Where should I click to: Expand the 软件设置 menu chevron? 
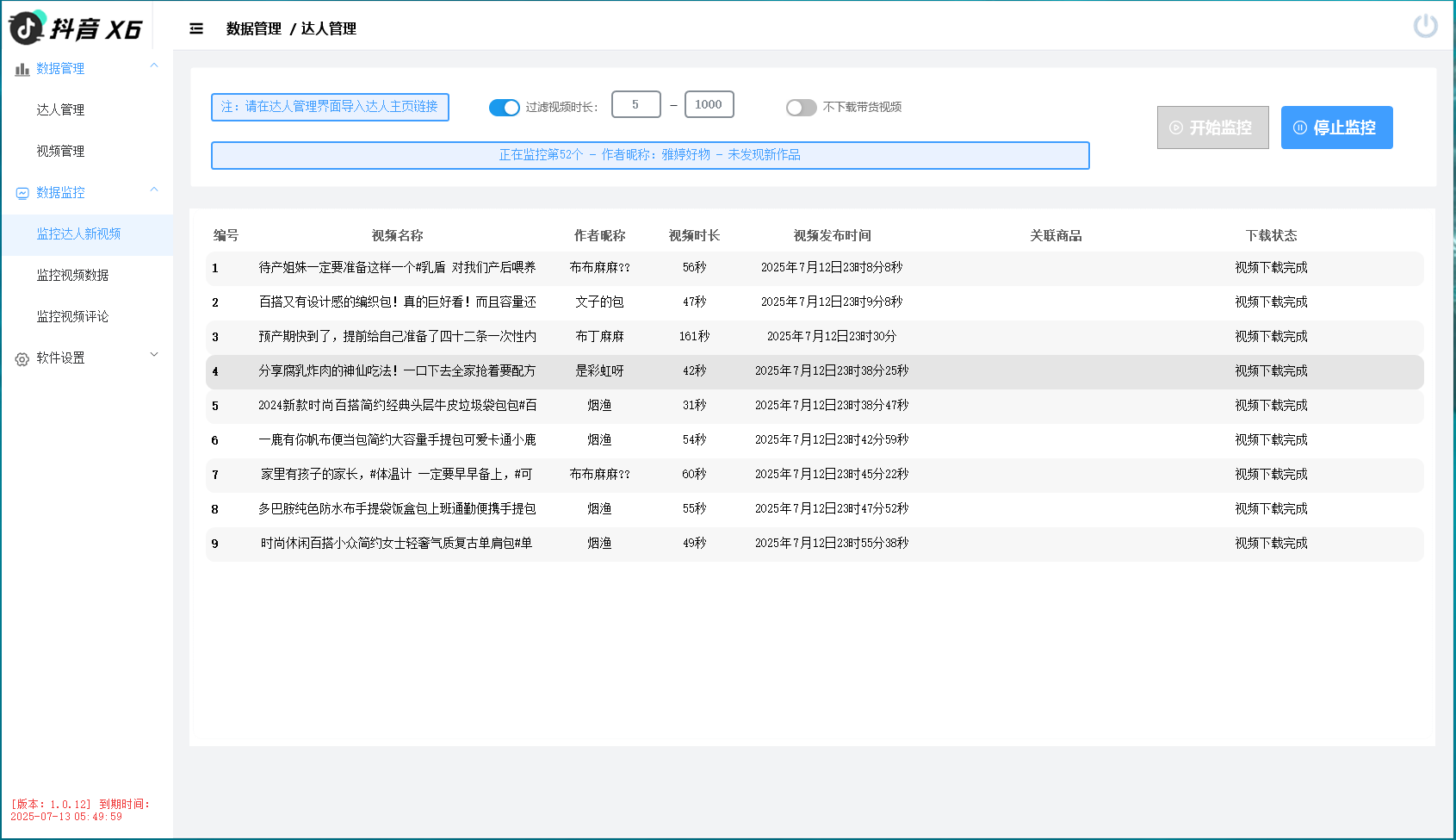(154, 354)
